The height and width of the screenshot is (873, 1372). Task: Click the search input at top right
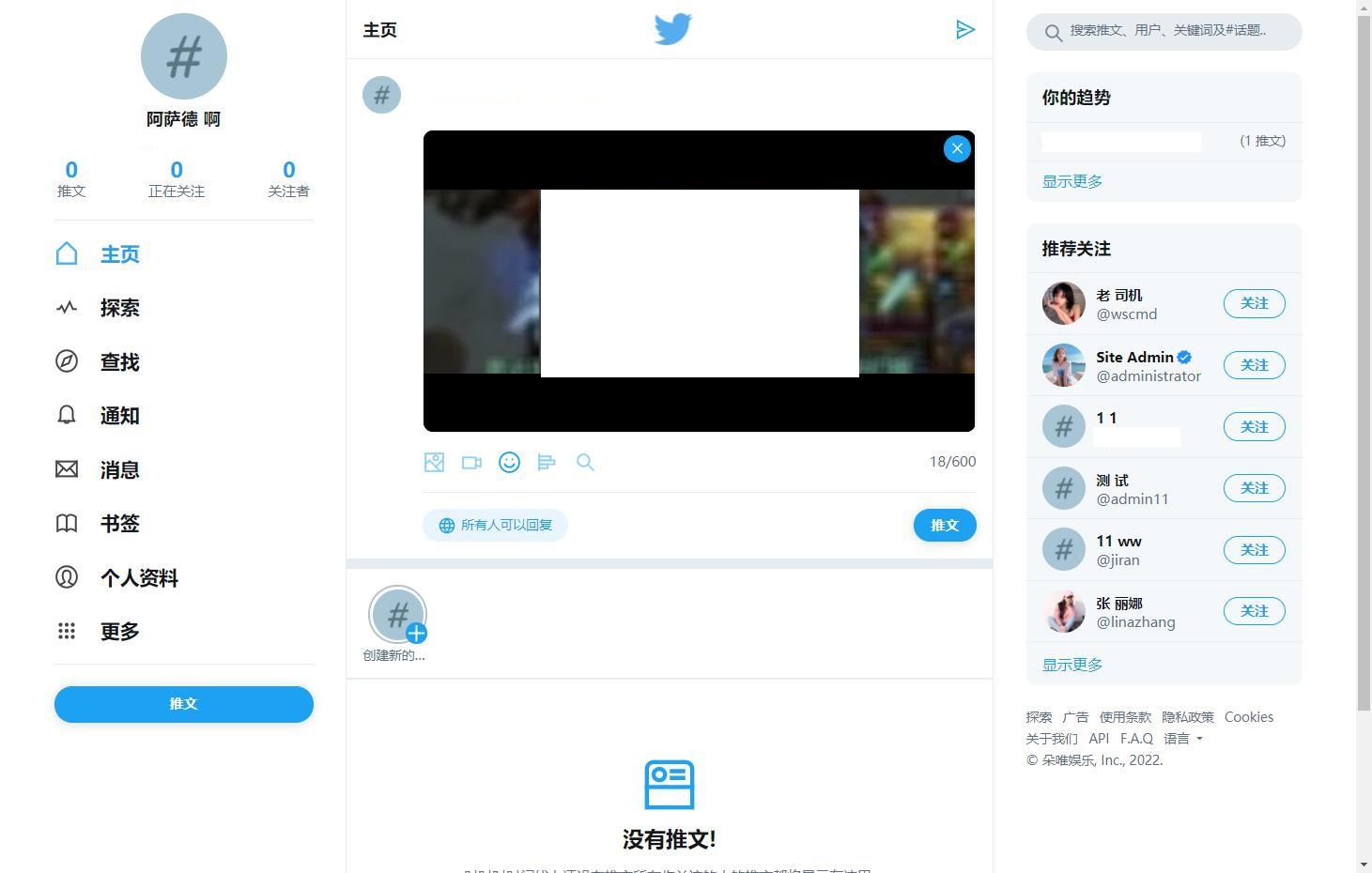(1164, 32)
